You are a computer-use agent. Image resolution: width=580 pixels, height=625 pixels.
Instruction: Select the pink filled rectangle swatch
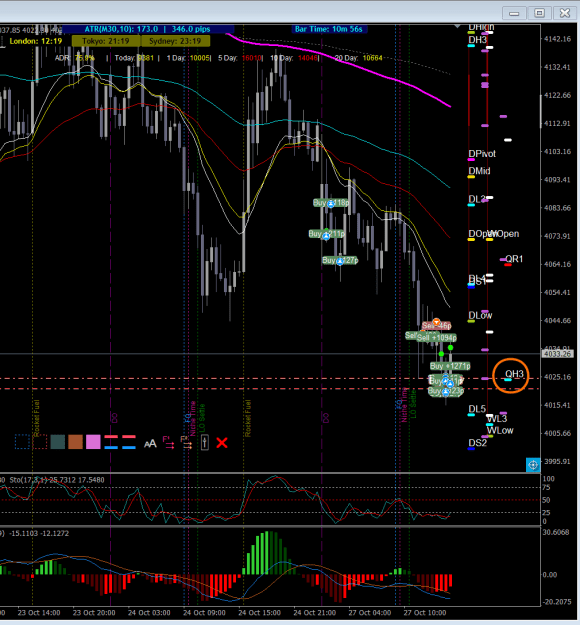point(93,442)
